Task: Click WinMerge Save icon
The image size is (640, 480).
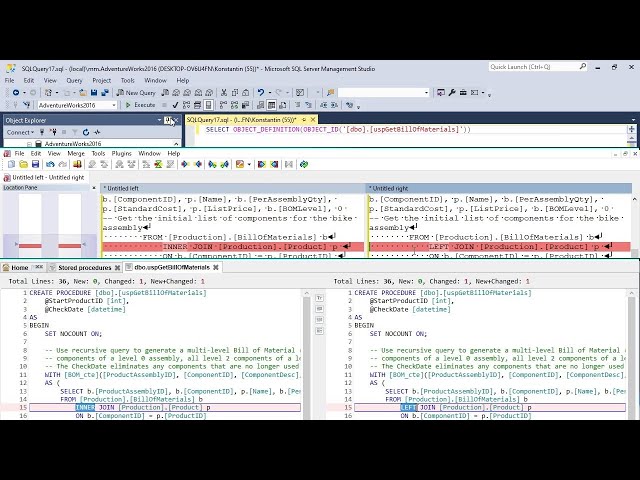Action: pyautogui.click(x=36, y=164)
